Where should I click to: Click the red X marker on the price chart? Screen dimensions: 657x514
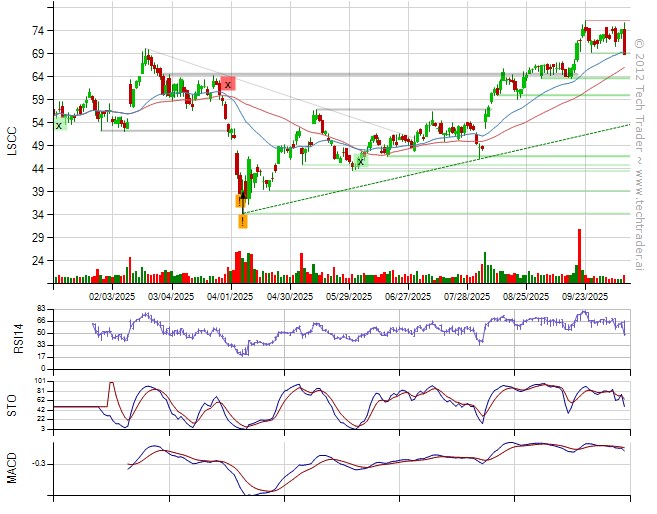pos(228,84)
